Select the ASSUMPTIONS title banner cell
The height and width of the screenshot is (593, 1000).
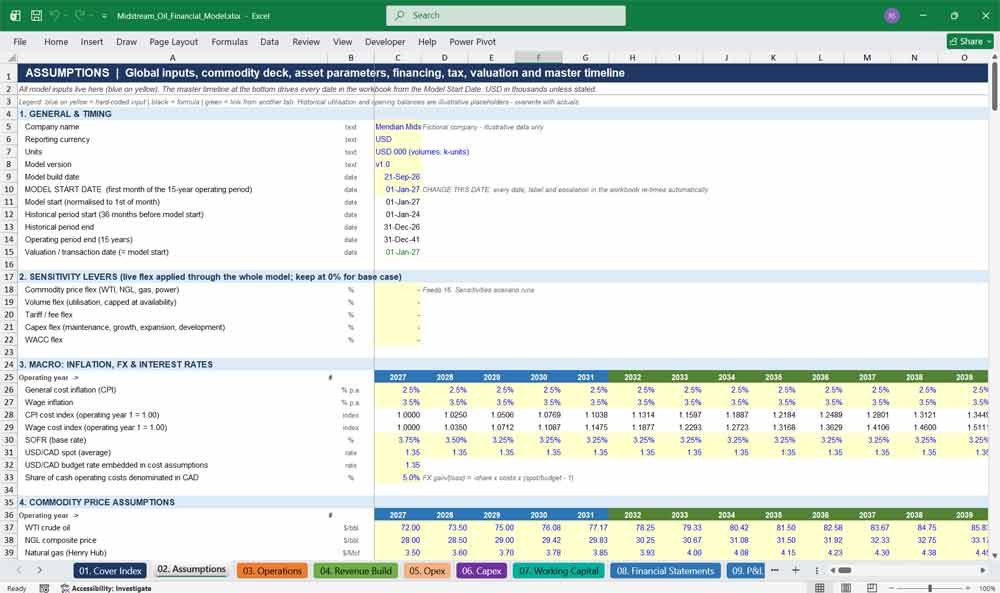pyautogui.click(x=503, y=73)
